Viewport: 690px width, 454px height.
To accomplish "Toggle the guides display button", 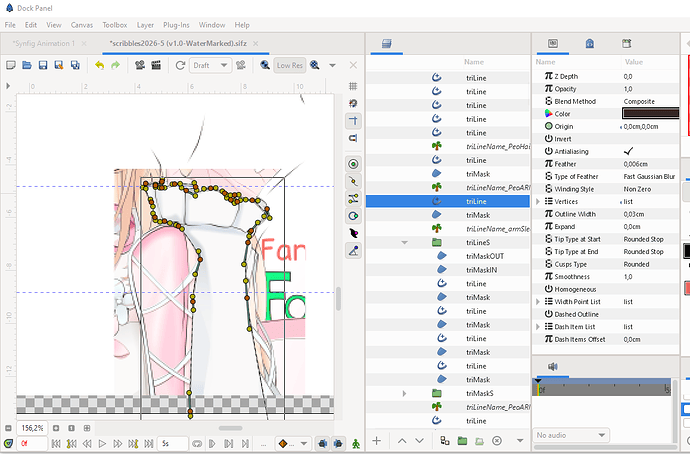I will 353,121.
